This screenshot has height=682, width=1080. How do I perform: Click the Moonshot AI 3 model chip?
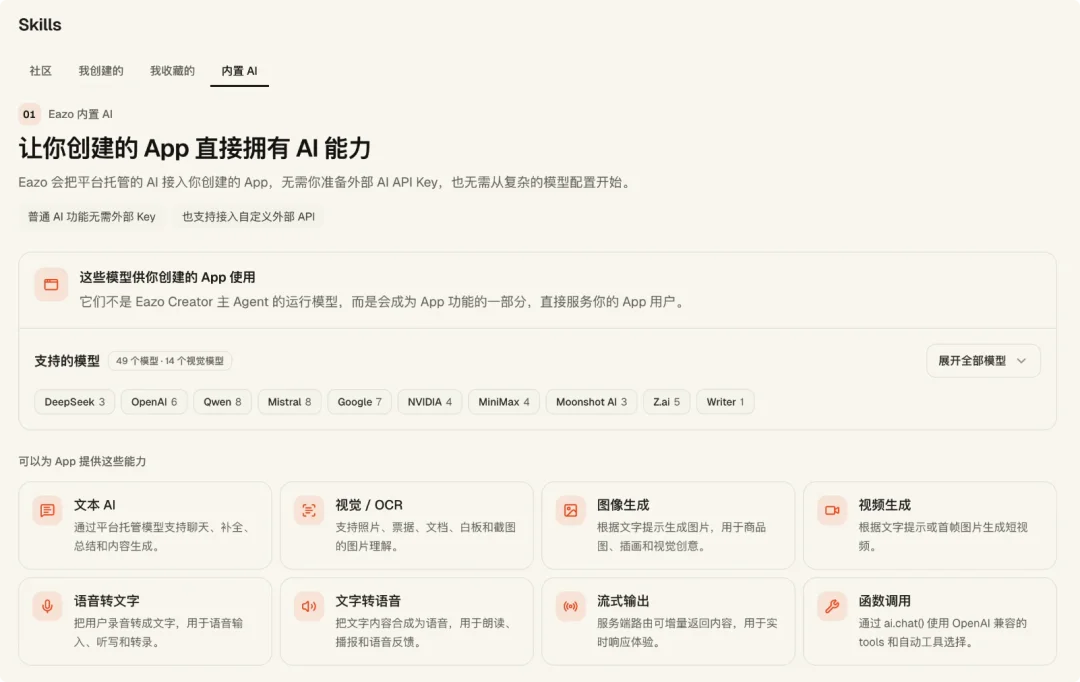click(592, 402)
